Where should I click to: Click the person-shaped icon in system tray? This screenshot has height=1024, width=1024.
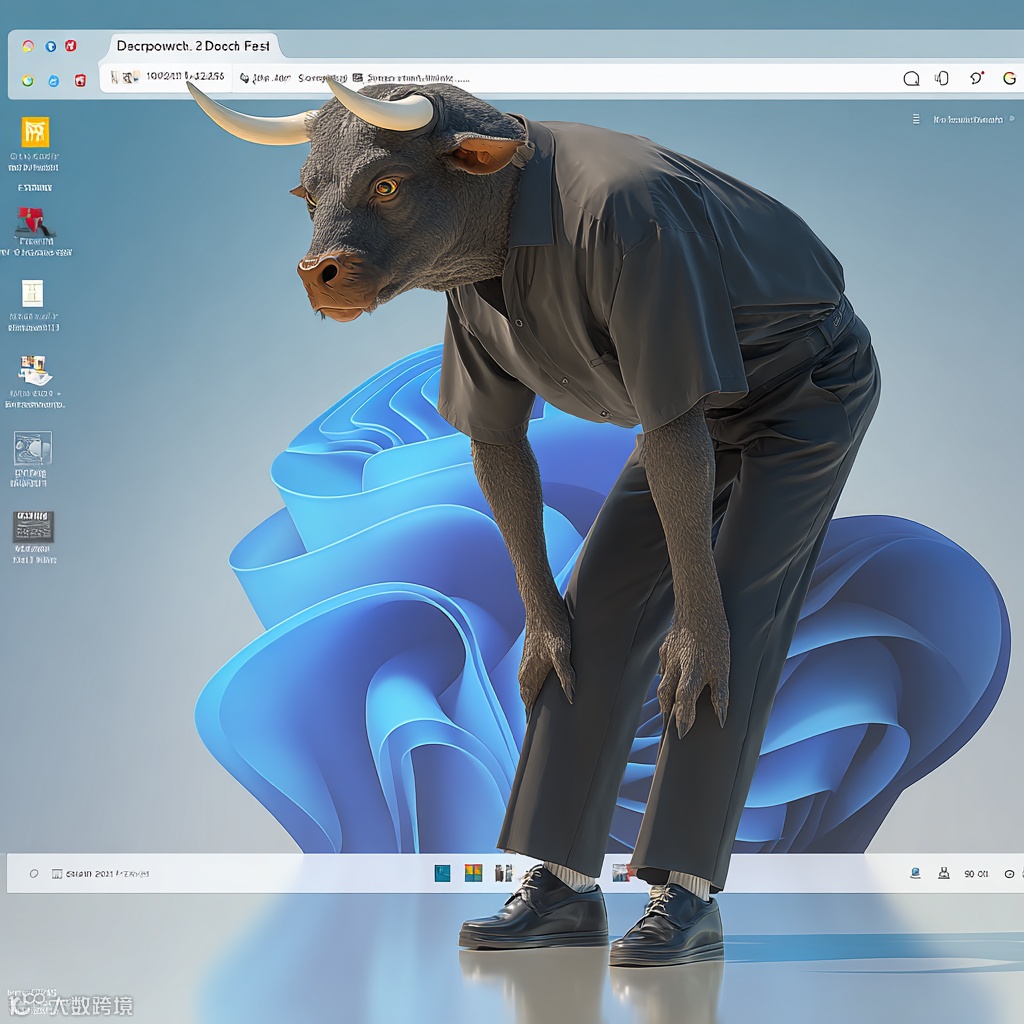pos(944,873)
